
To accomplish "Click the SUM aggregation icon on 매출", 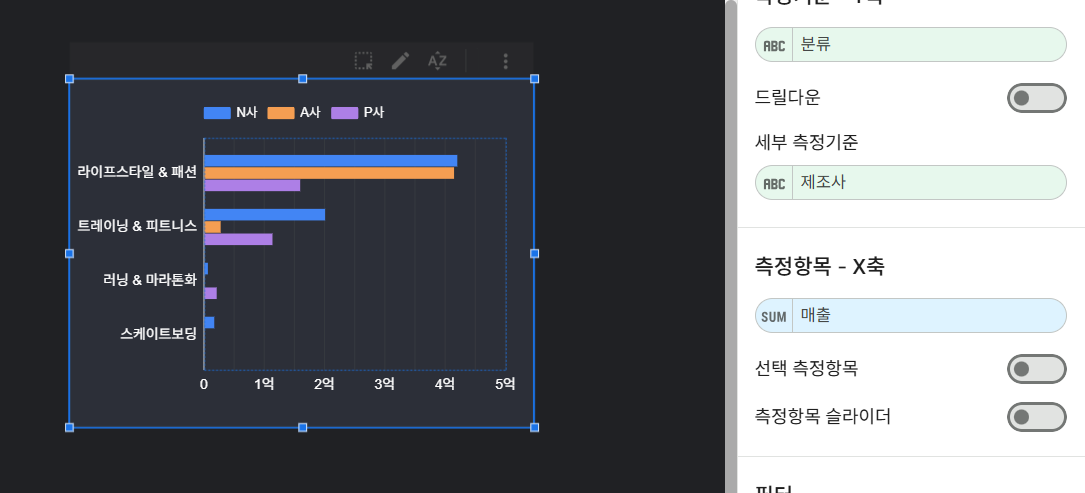I will click(774, 316).
